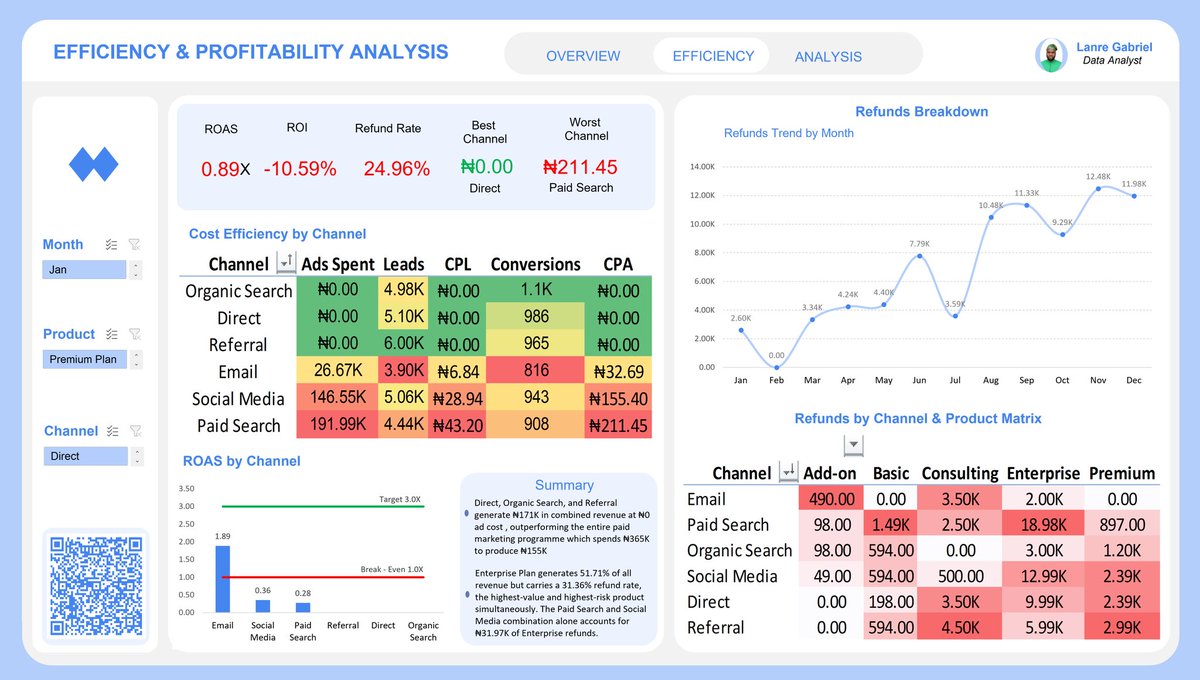The width and height of the screenshot is (1200, 680).
Task: Click Referral leads cell 6.00K
Action: (404, 344)
